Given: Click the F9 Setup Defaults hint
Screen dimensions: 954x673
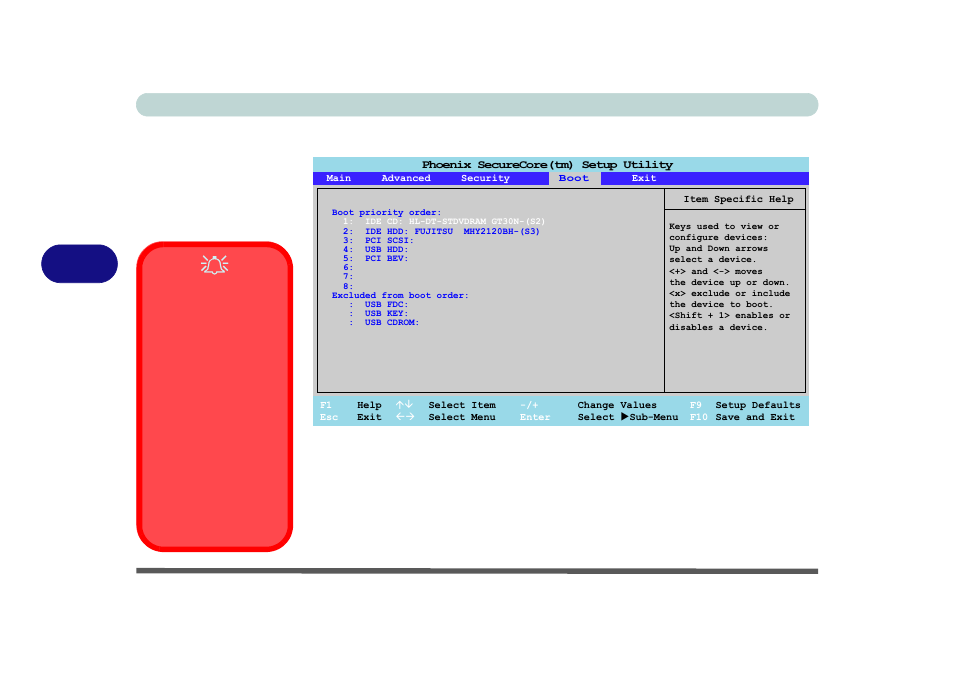Looking at the screenshot, I should [x=745, y=405].
